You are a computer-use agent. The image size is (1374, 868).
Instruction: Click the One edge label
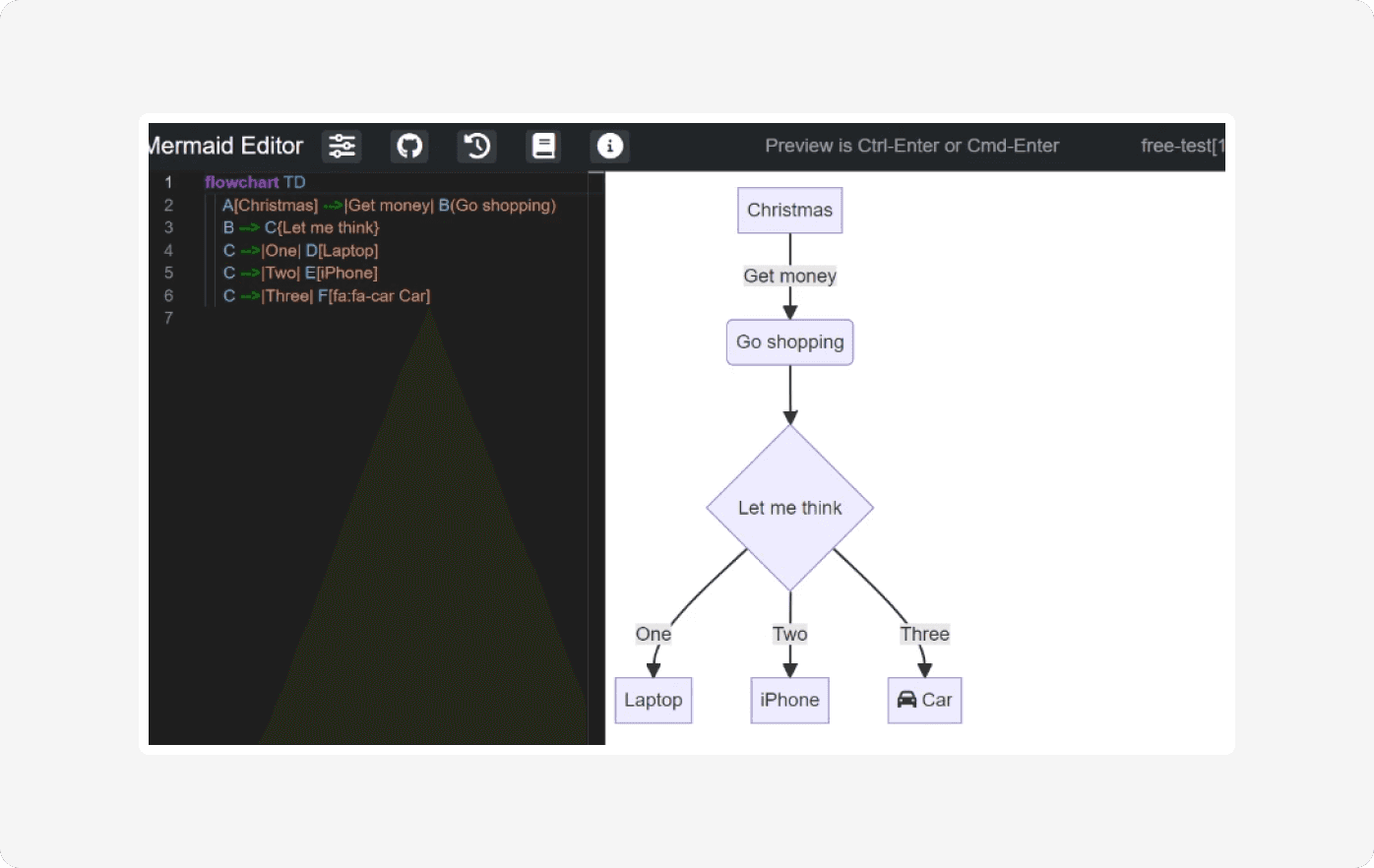click(x=654, y=634)
